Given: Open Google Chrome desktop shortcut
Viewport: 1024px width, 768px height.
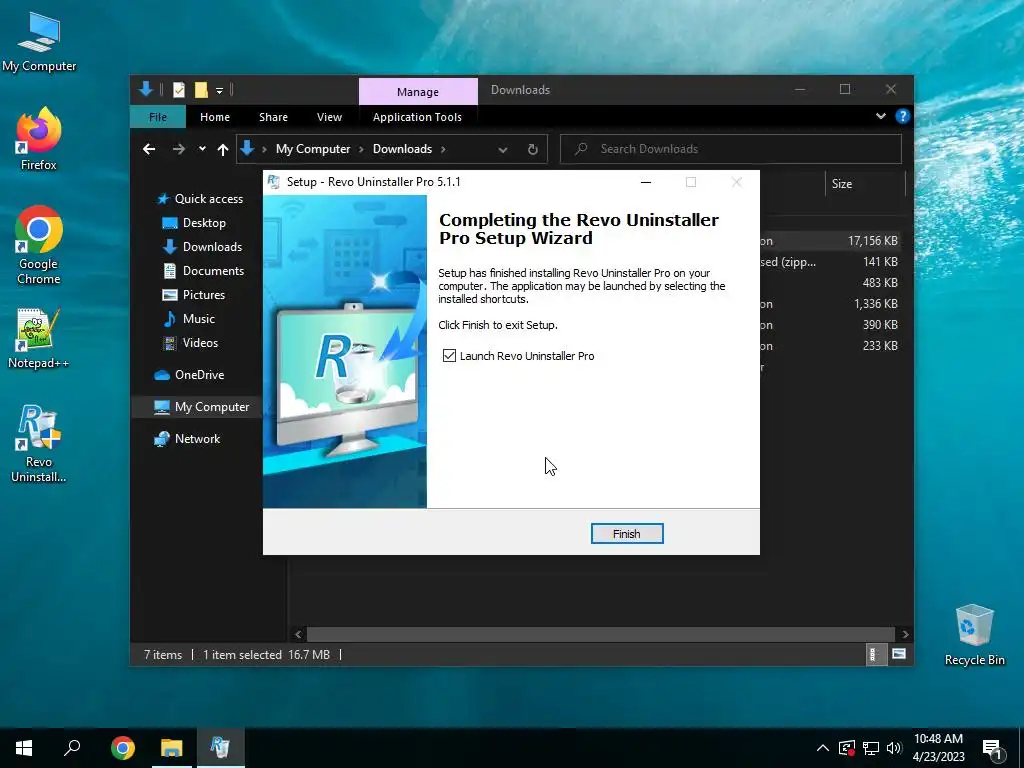Looking at the screenshot, I should [39, 246].
